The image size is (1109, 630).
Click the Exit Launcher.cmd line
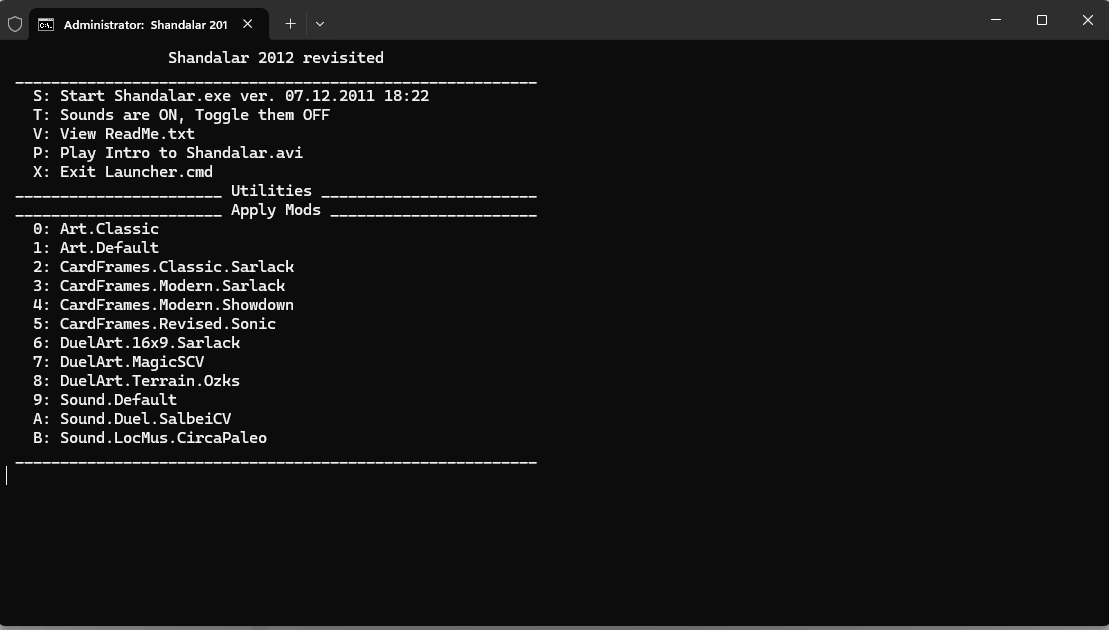[x=123, y=172]
